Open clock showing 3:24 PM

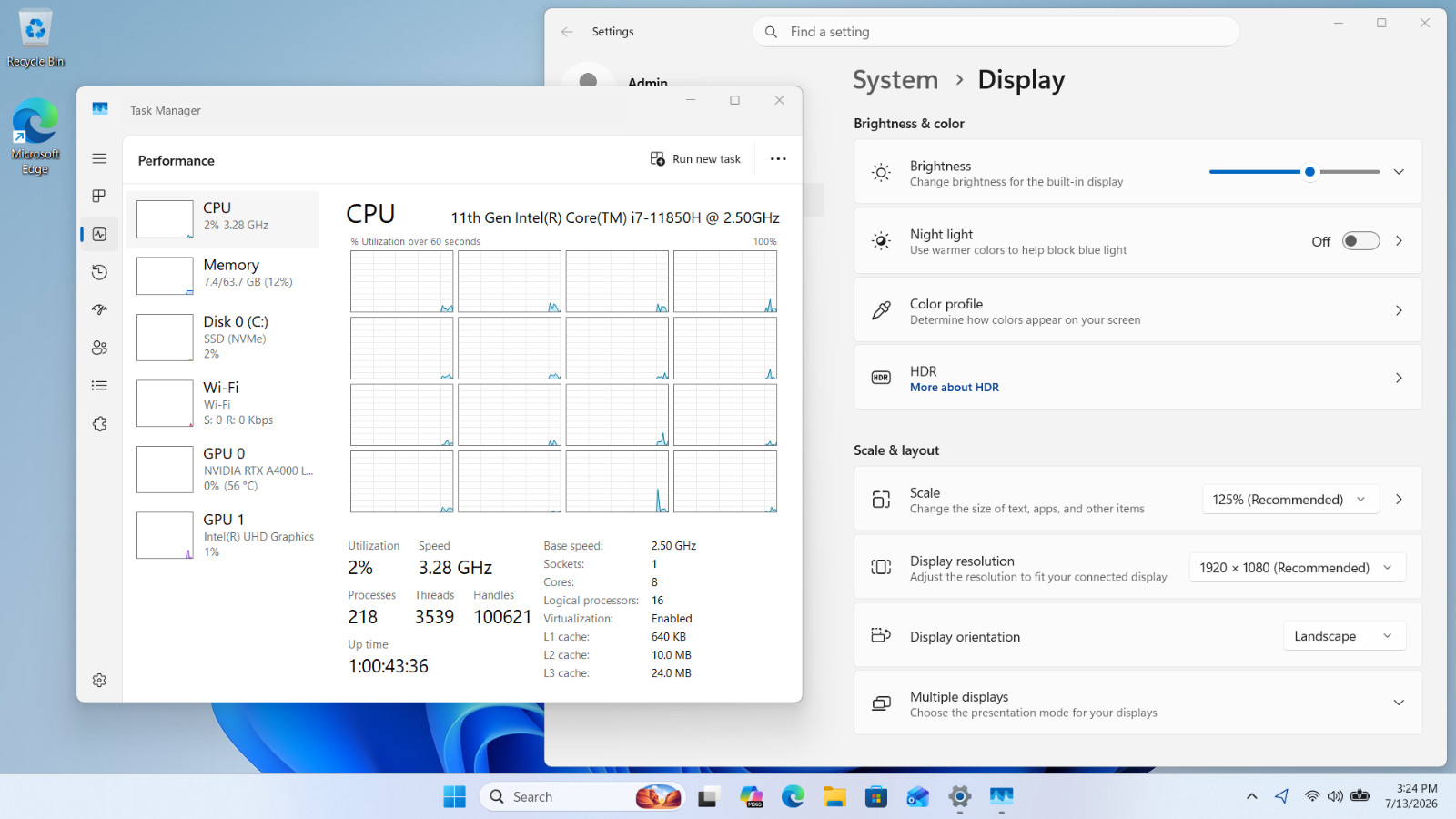tap(1411, 796)
